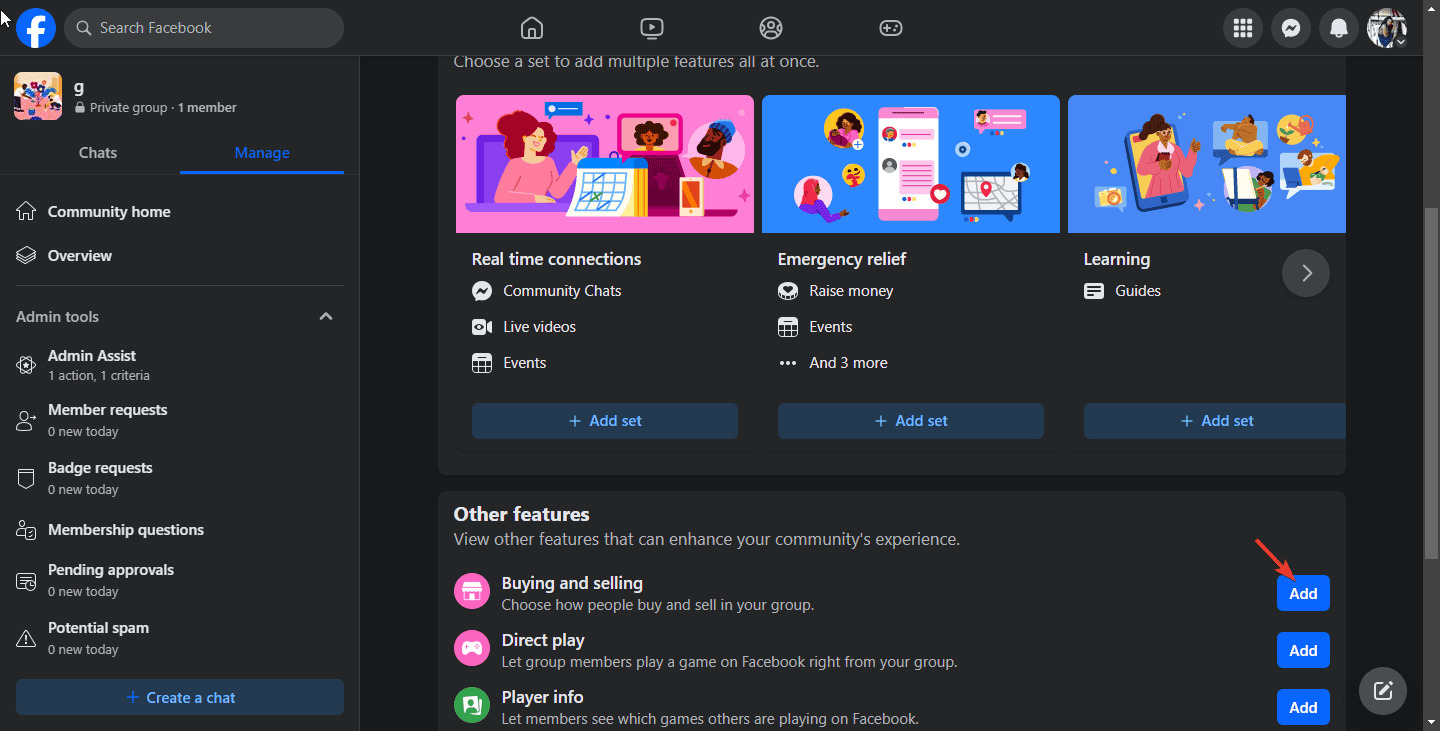
Task: Add the Emergency relief set
Action: (x=911, y=421)
